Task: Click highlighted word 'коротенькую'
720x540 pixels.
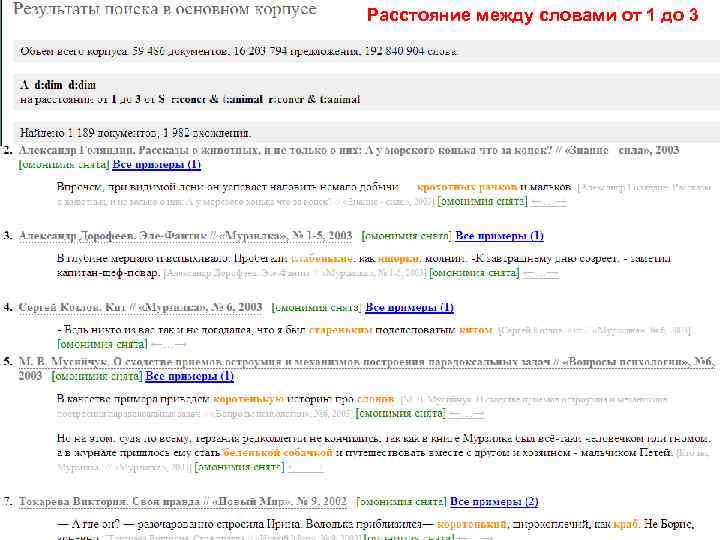Action: click(248, 399)
